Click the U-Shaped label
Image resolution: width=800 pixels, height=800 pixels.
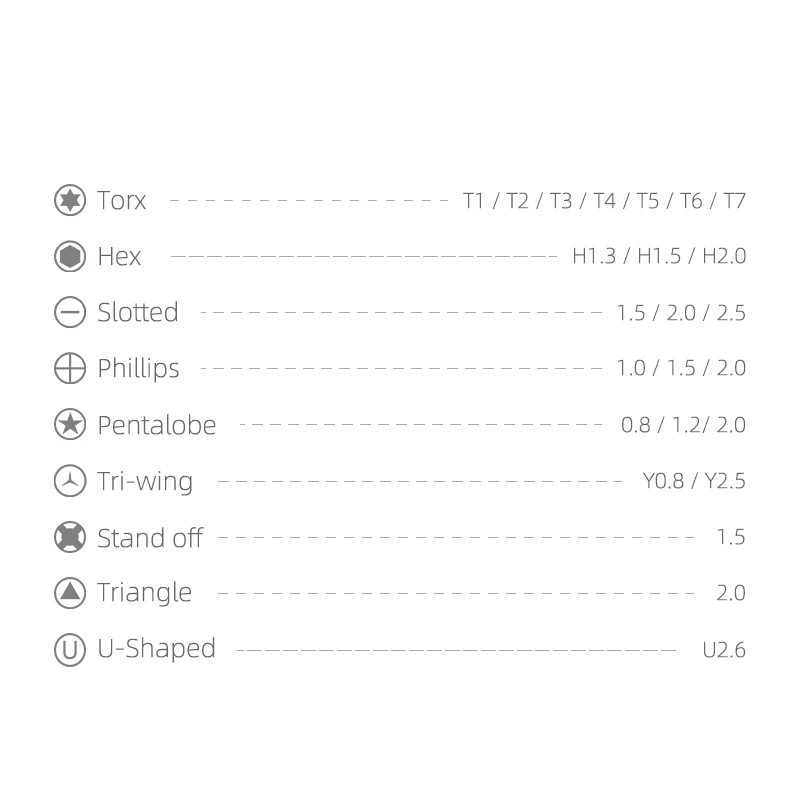click(156, 649)
